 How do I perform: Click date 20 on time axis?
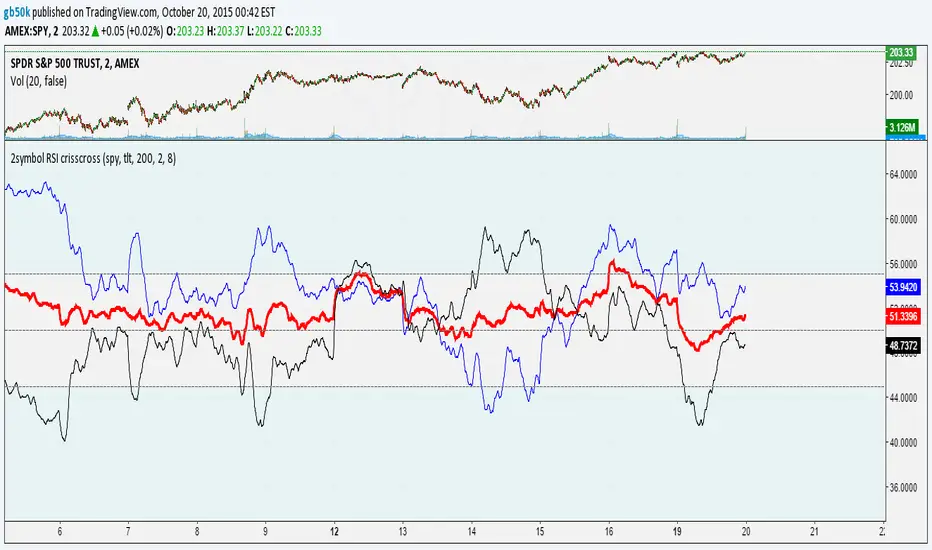[x=746, y=532]
